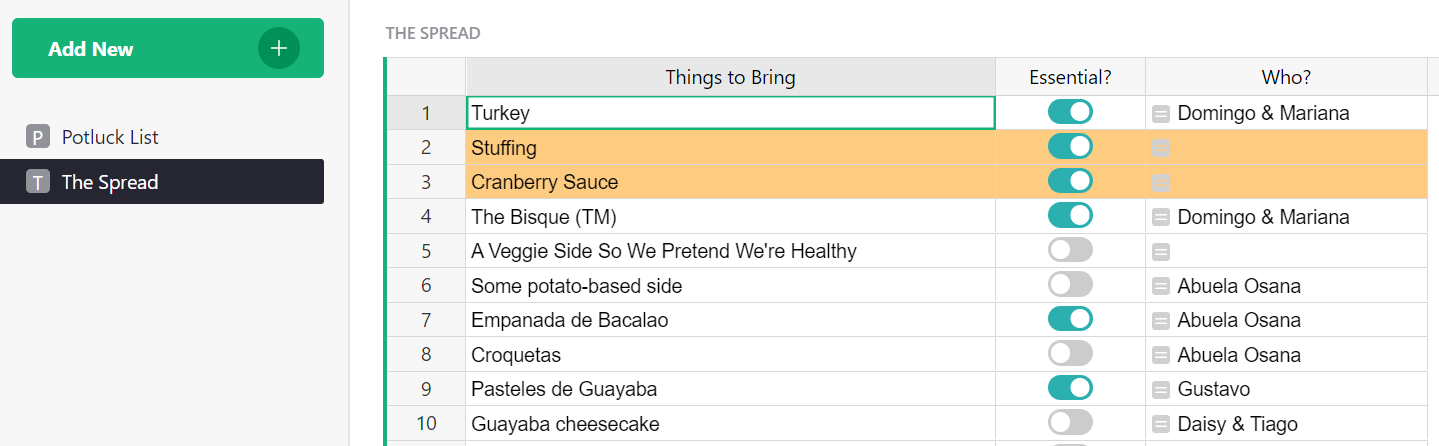Select the Essential? column header
This screenshot has width=1439, height=446.
pos(1070,77)
